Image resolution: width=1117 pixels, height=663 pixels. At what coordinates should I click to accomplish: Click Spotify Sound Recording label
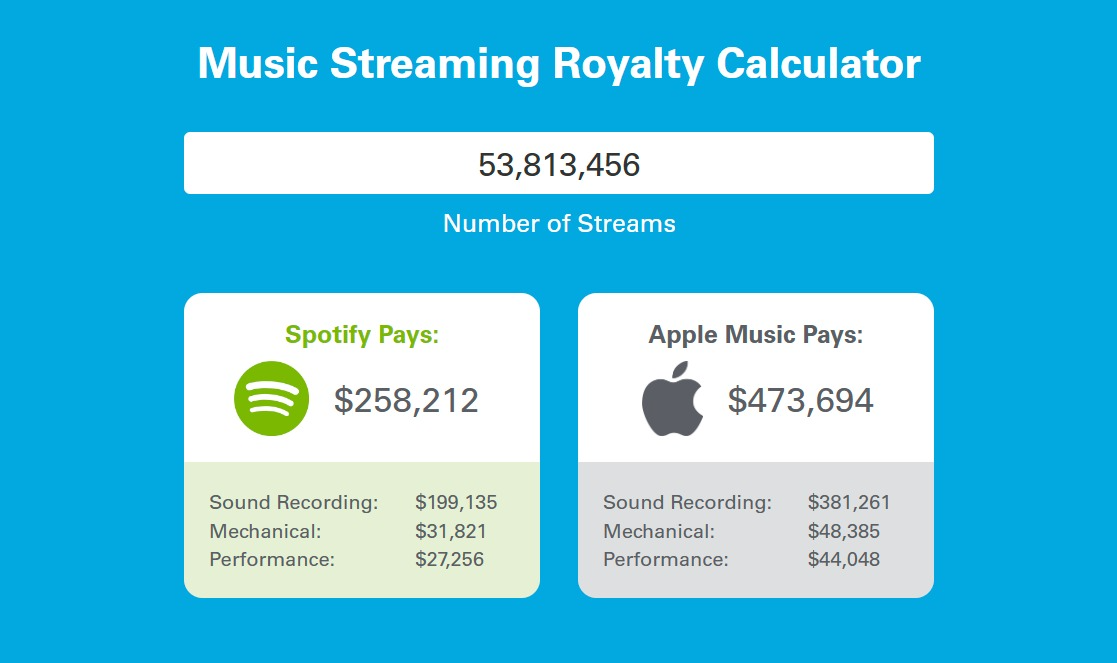293,502
